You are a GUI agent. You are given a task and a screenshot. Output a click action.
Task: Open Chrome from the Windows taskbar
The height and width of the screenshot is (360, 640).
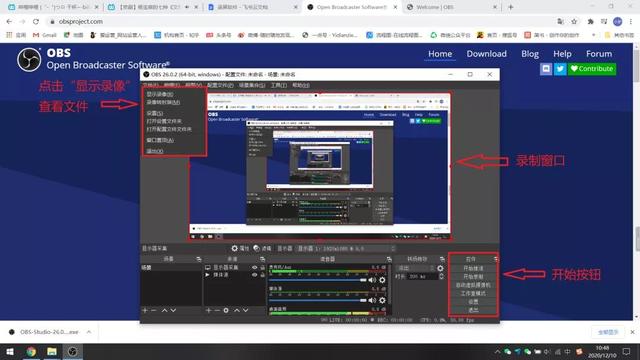click(x=31, y=351)
